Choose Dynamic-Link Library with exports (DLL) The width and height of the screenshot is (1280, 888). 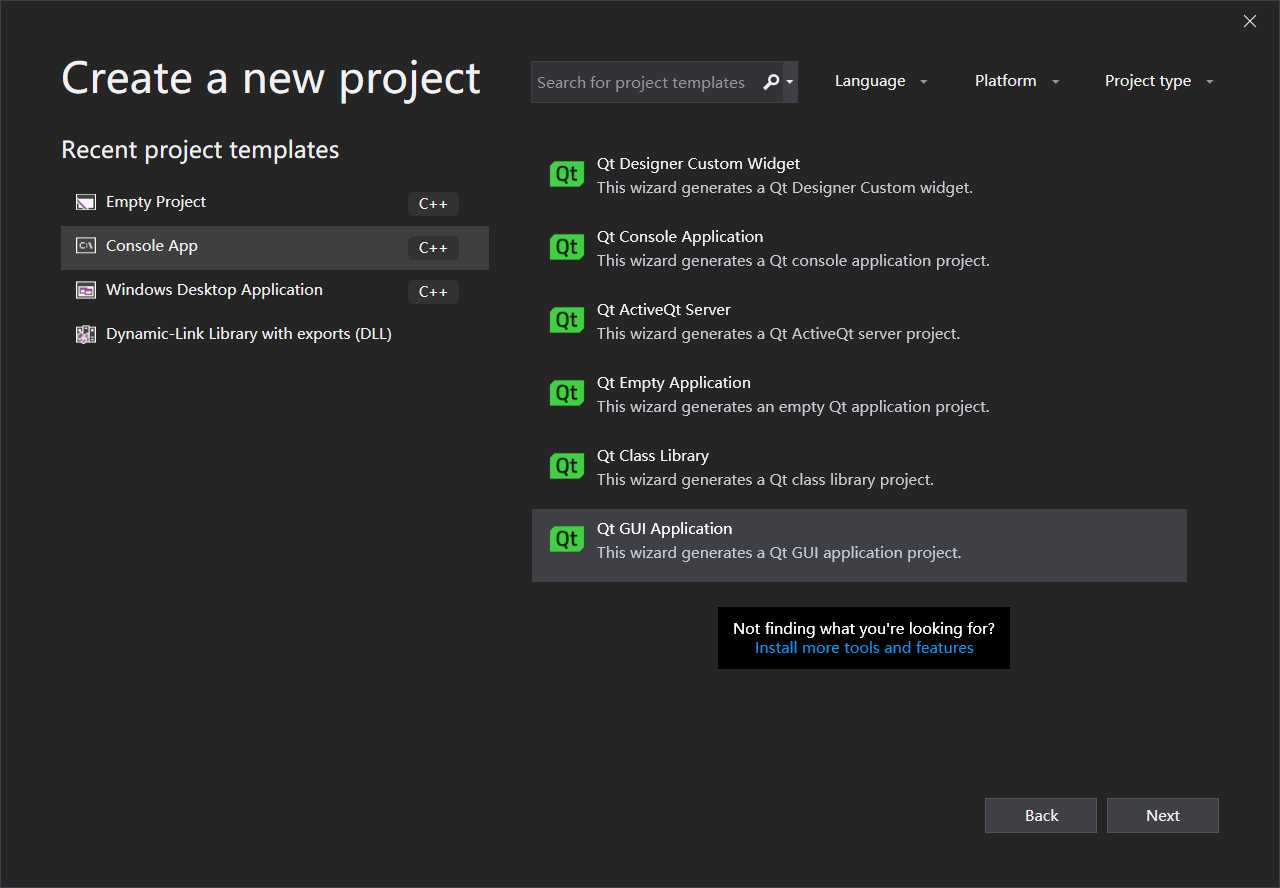coord(275,335)
